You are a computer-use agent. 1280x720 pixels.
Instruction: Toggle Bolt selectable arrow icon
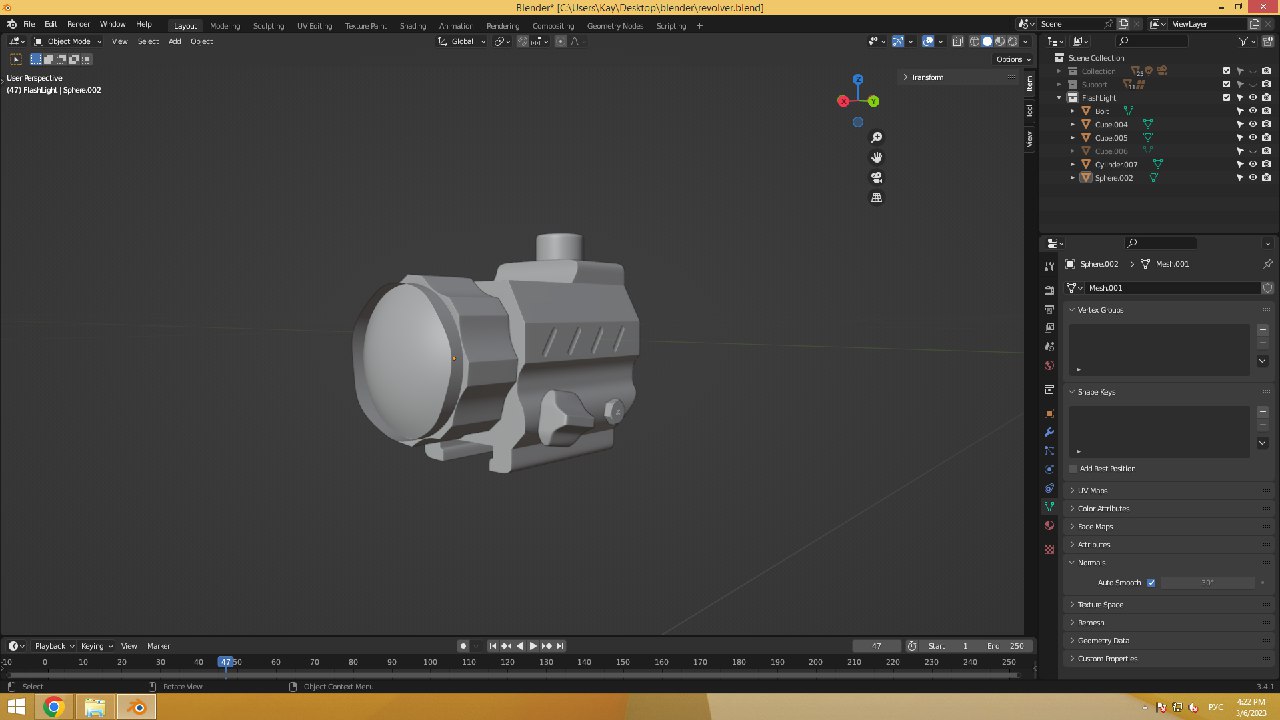point(1240,111)
